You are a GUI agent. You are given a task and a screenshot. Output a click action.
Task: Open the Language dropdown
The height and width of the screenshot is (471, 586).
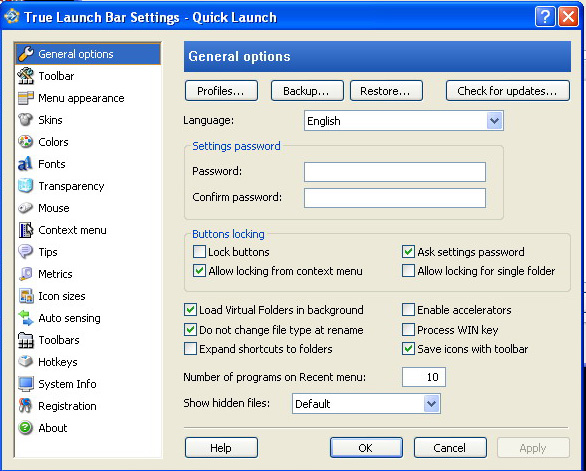[x=494, y=121]
